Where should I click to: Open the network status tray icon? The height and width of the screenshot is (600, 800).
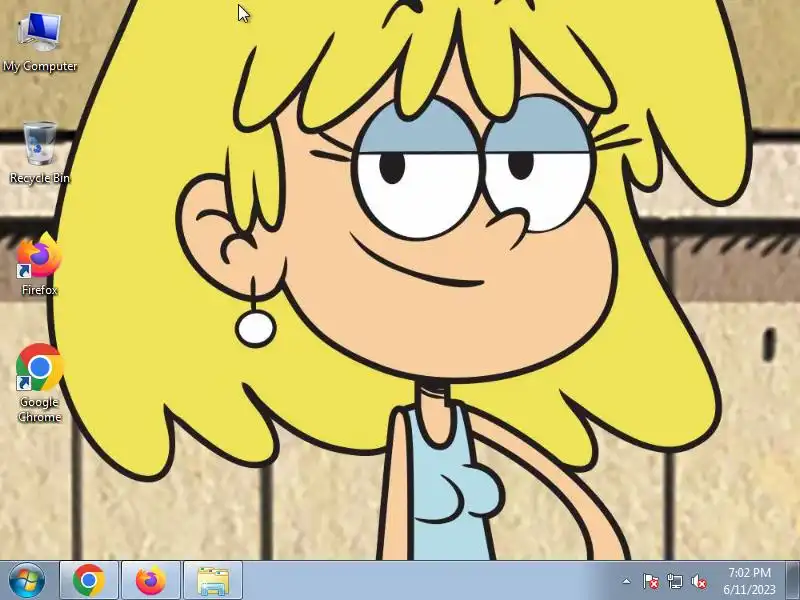pos(674,581)
